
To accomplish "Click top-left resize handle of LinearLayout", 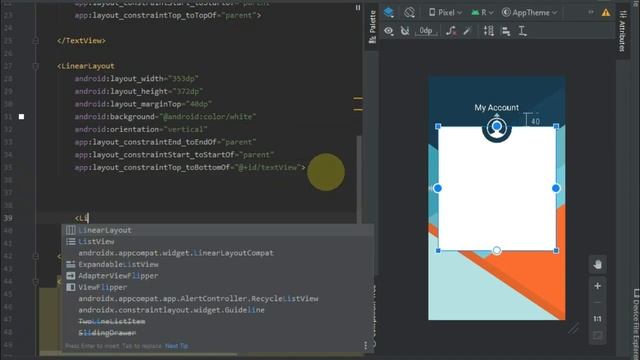I will (438, 127).
